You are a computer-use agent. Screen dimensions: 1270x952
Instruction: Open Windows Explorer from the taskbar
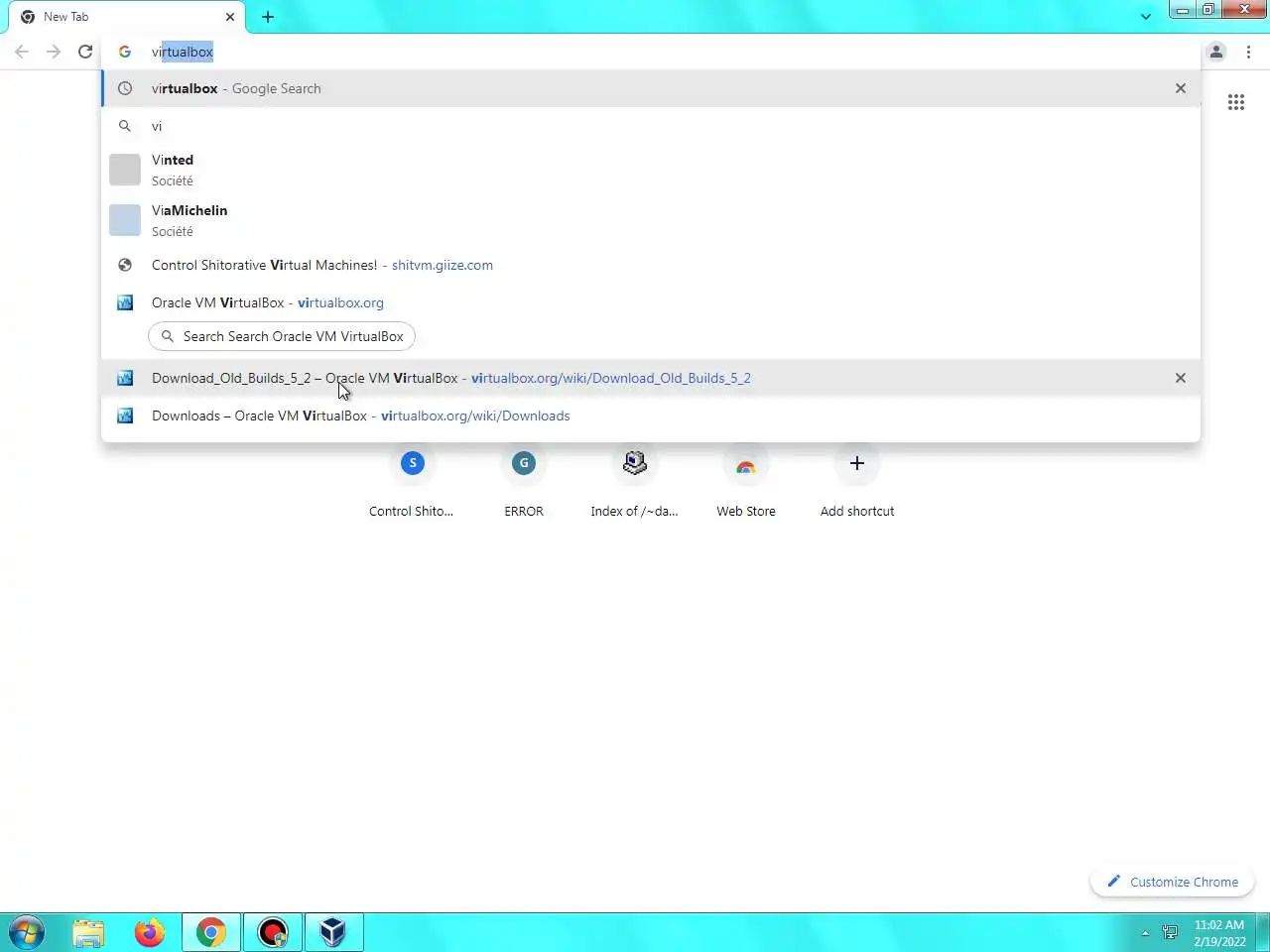88,932
